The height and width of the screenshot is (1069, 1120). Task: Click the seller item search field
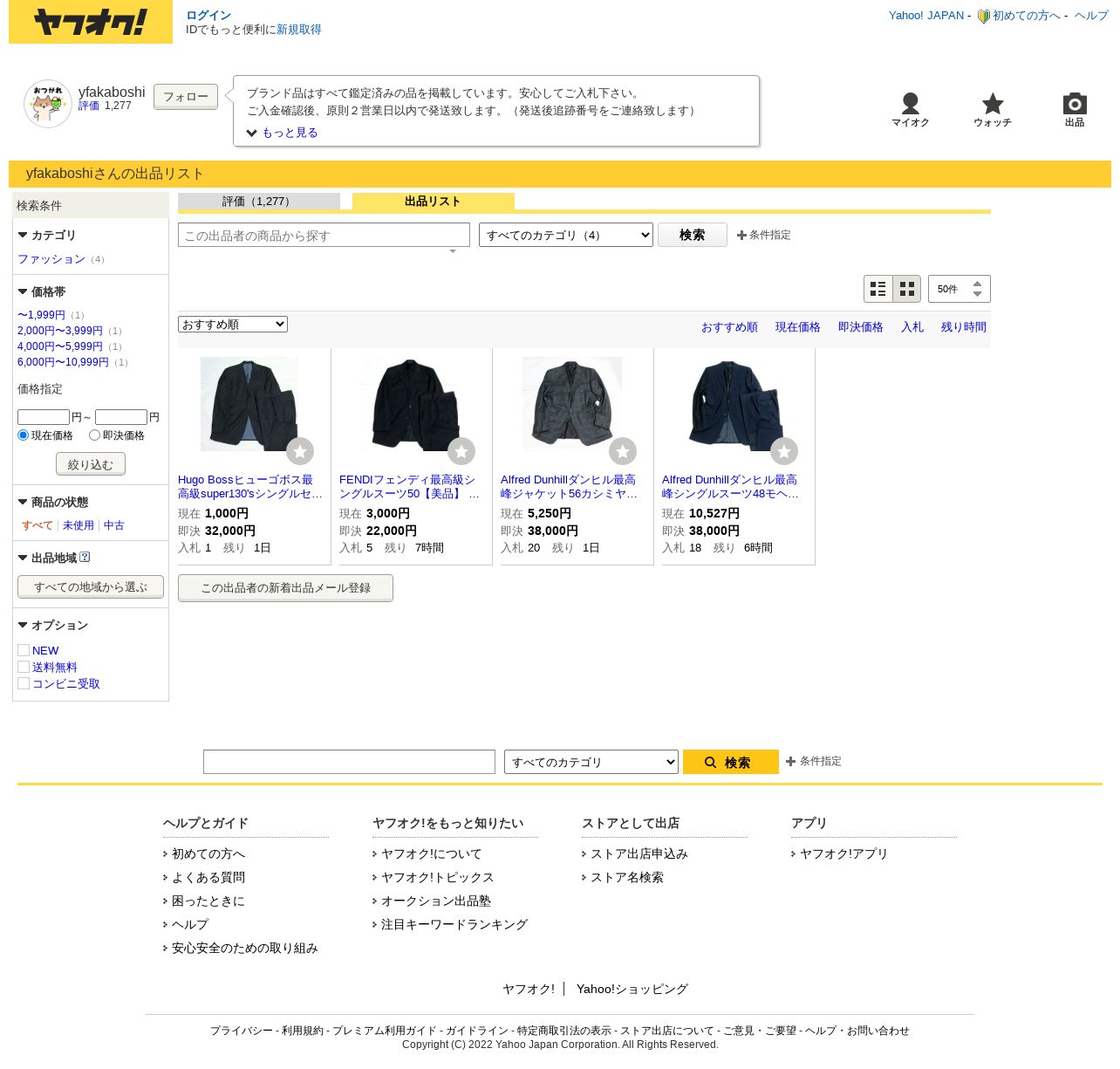[324, 235]
